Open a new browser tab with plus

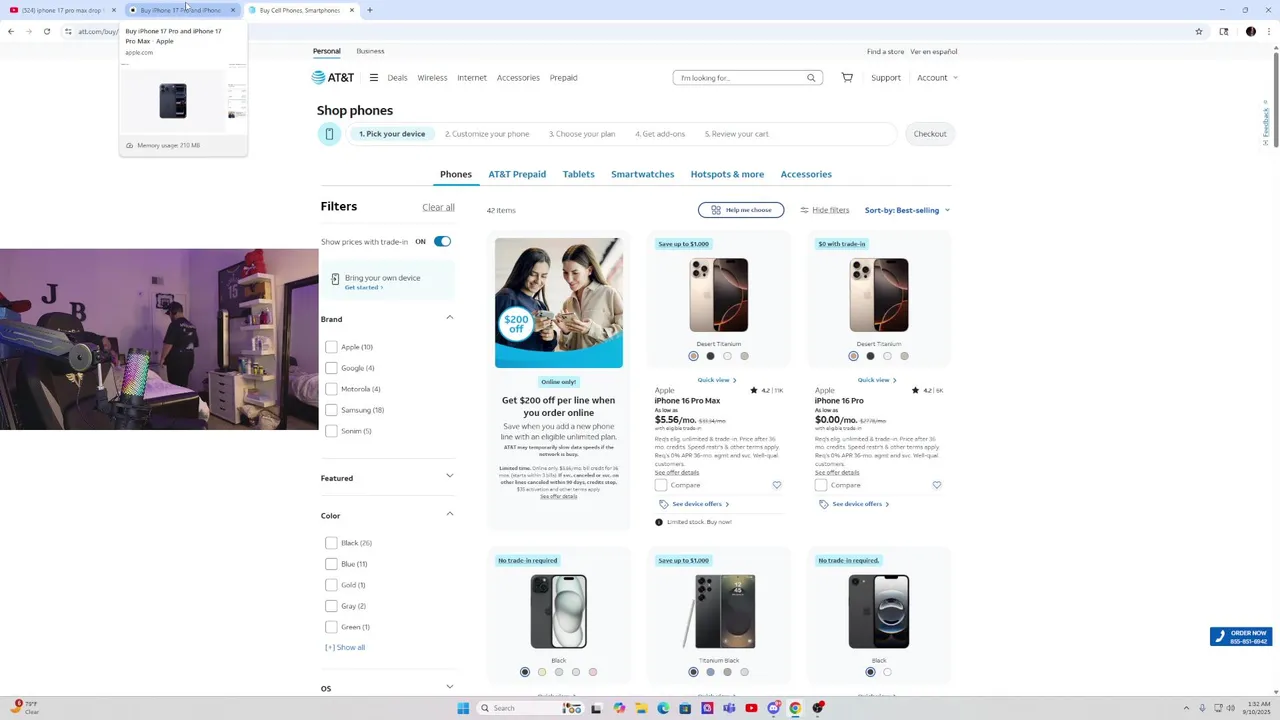click(369, 10)
